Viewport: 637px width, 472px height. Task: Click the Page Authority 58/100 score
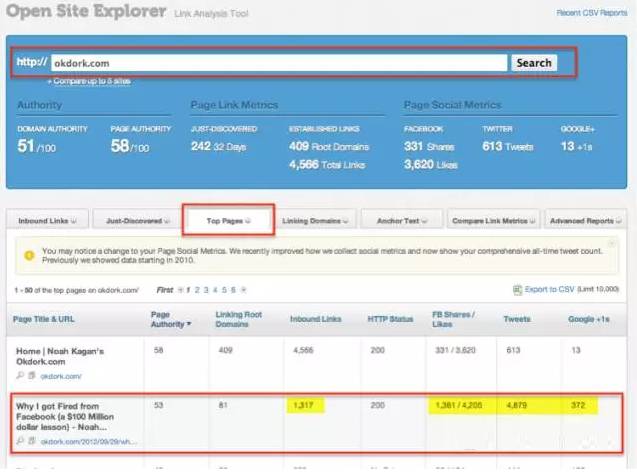pyautogui.click(x=130, y=146)
